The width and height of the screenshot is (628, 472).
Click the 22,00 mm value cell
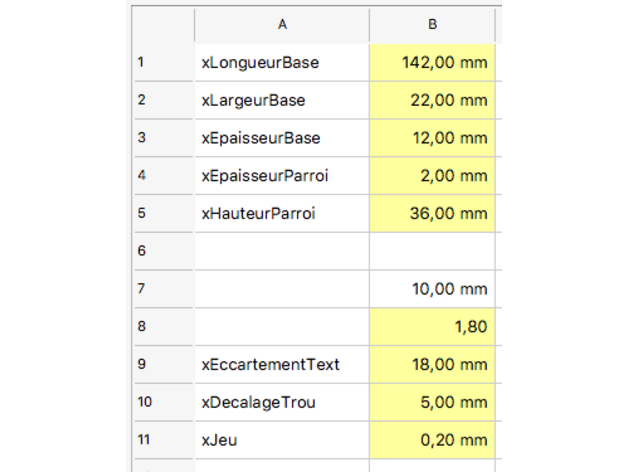[x=432, y=100]
